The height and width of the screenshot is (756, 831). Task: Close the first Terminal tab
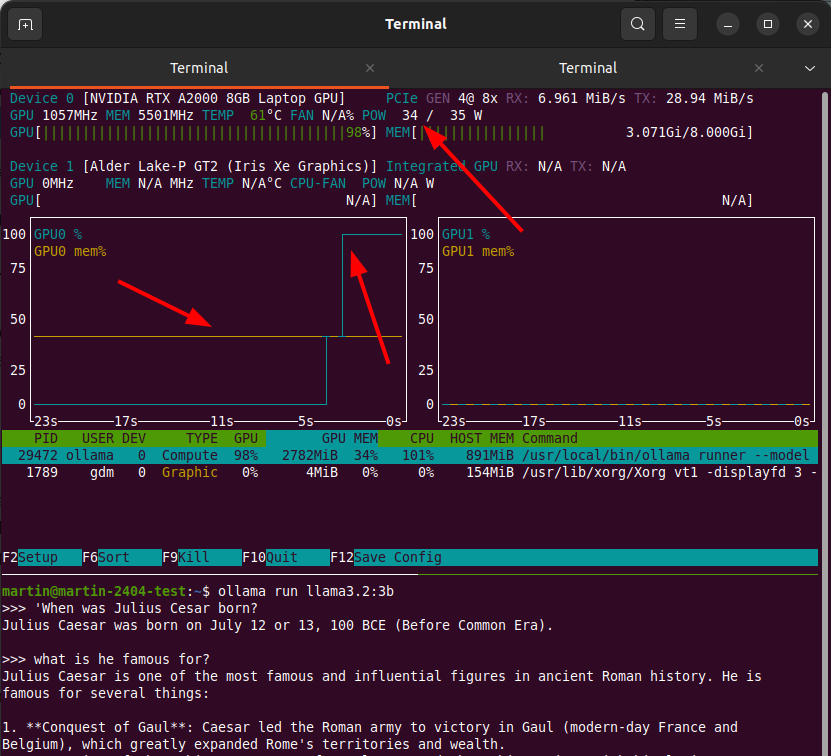coord(370,68)
